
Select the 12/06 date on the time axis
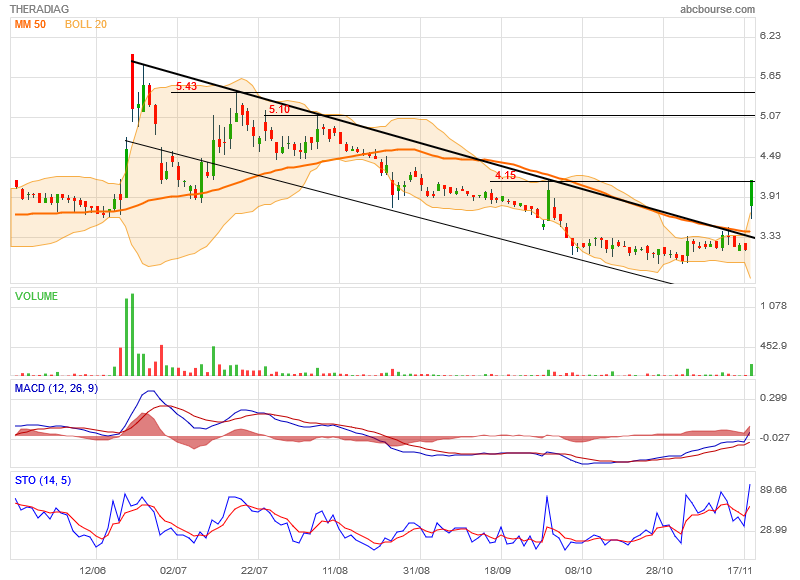tap(93, 570)
